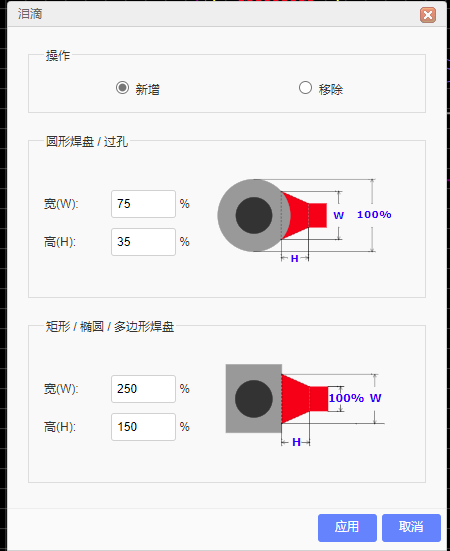Viewport: 450px width, 551px height.
Task: Click the 泪滴 dialog title bar
Action: [225, 14]
